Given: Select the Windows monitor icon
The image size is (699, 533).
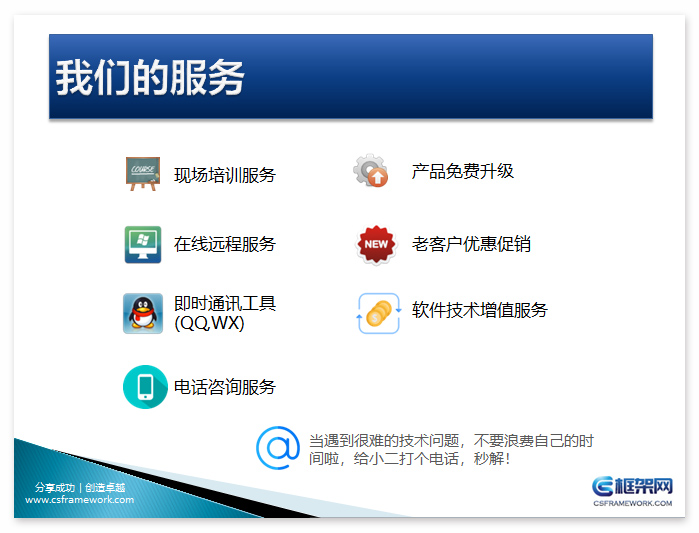Looking at the screenshot, I should click(143, 244).
